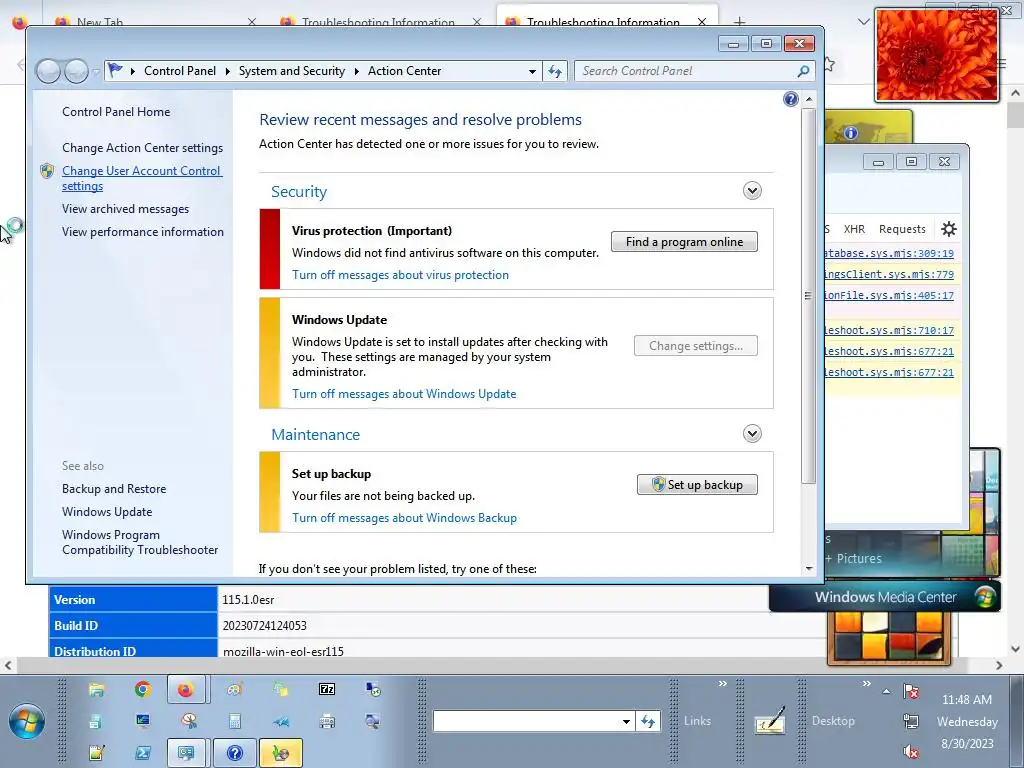This screenshot has height=768, width=1024.
Task: Open View performance information link
Action: tap(142, 232)
